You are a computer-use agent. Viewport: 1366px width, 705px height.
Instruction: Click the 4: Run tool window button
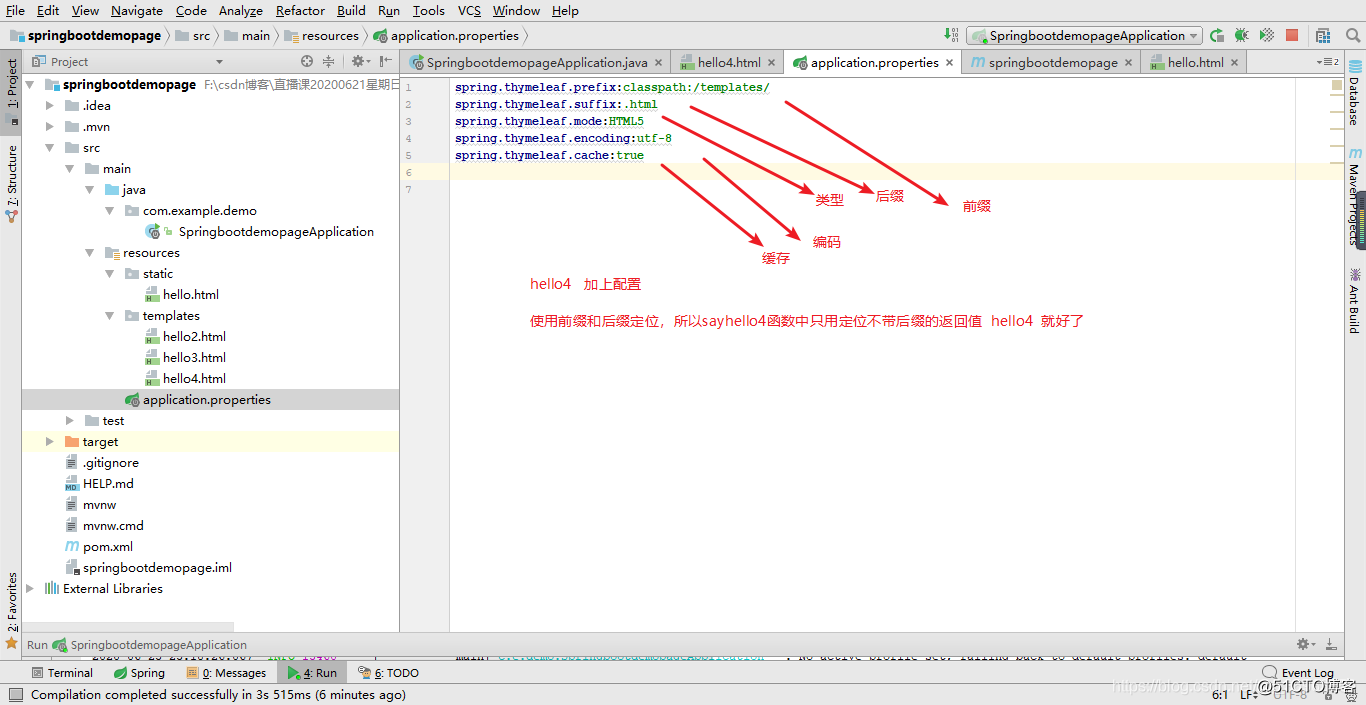click(x=313, y=673)
